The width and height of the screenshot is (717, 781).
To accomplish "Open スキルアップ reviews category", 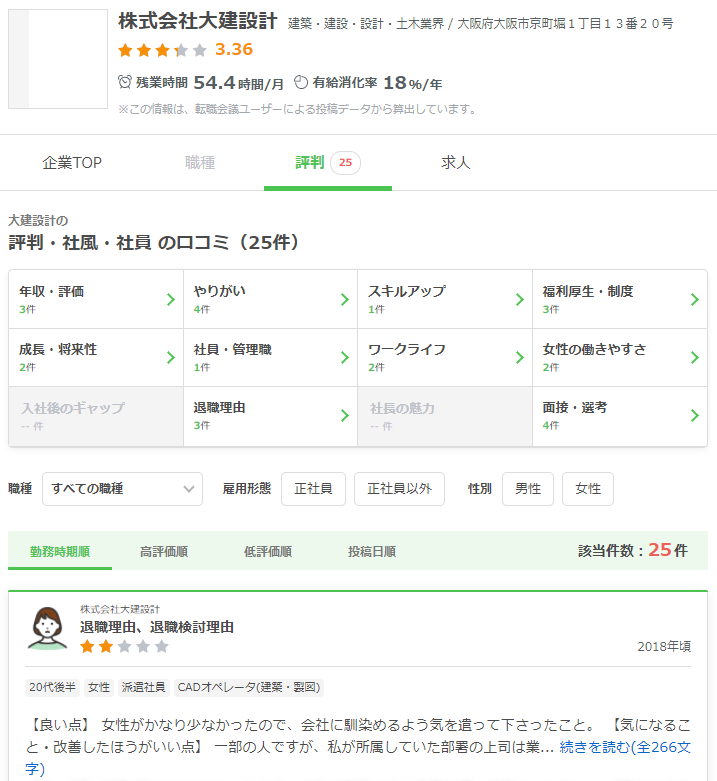I will [x=445, y=299].
